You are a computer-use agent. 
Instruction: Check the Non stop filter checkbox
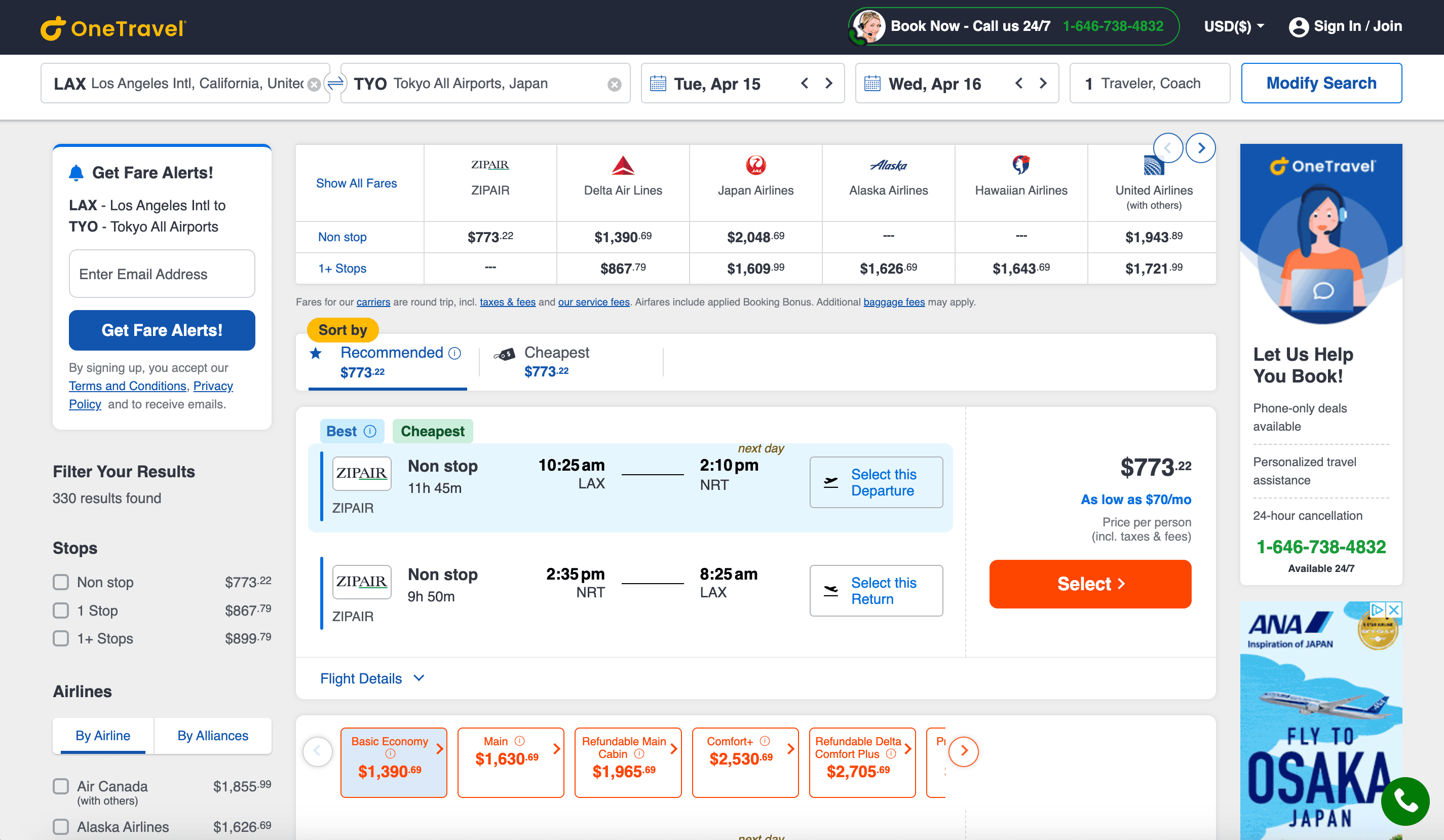61,582
